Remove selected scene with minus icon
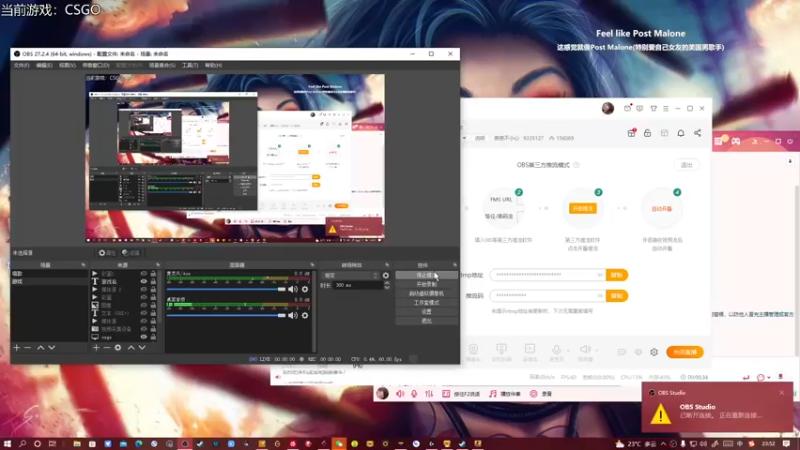Image resolution: width=800 pixels, height=450 pixels. coord(28,347)
